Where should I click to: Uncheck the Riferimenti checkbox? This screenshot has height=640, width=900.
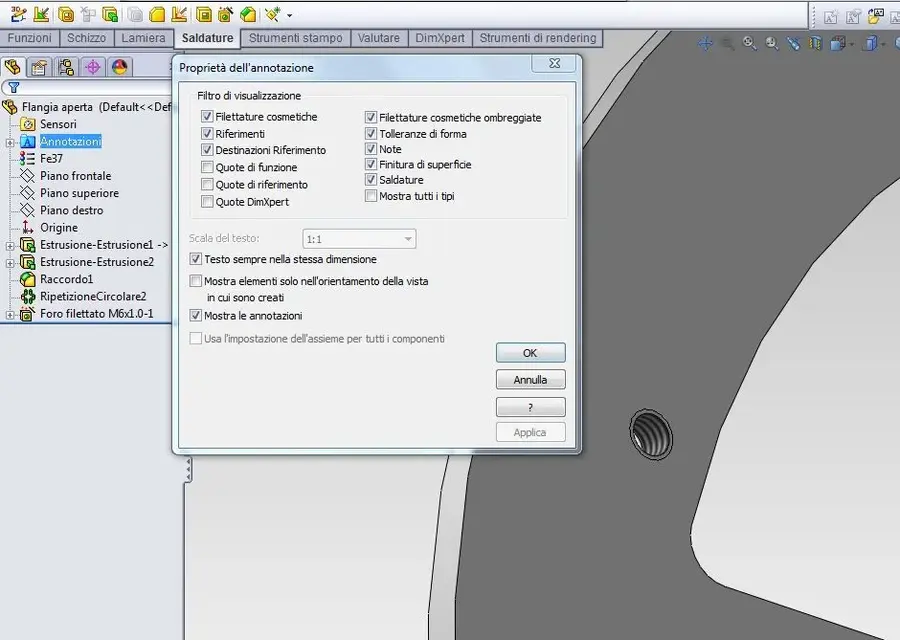tap(207, 134)
